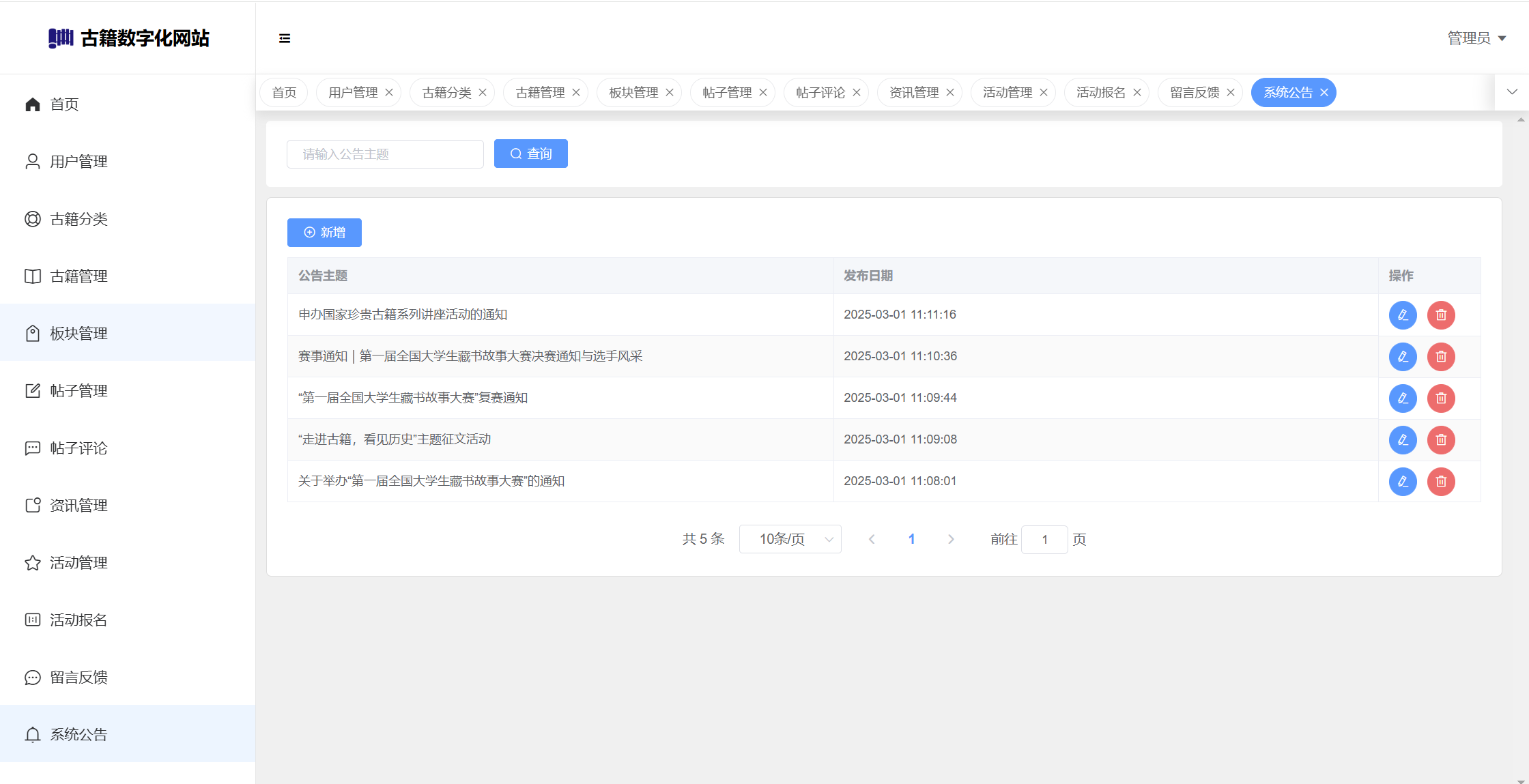Go to 活动管理 star menu item

tap(78, 563)
